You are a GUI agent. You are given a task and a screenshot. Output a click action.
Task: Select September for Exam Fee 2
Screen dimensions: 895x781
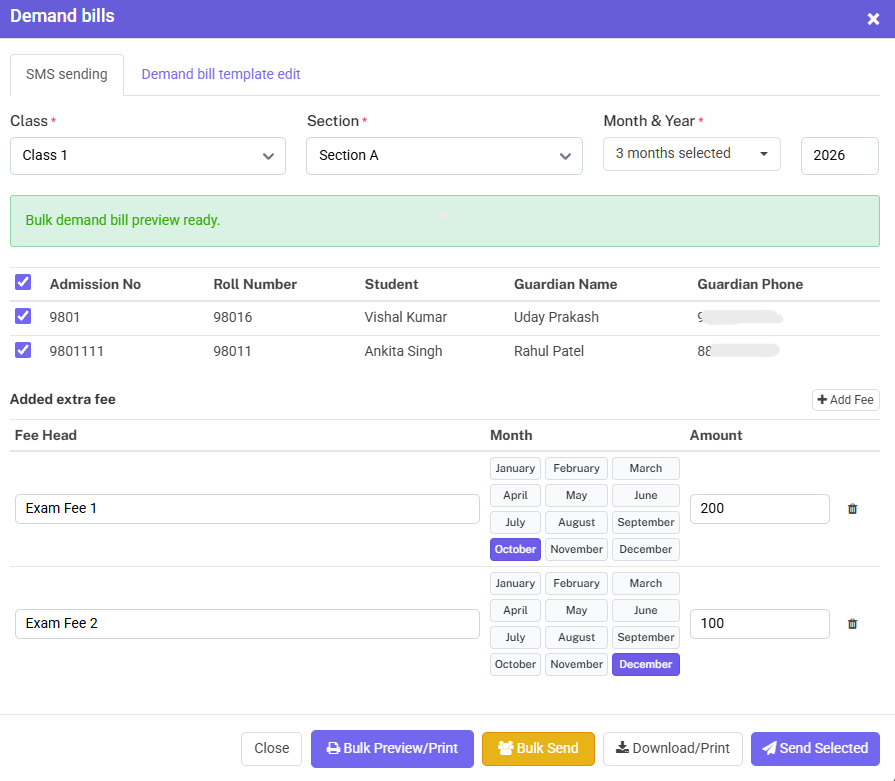[646, 637]
